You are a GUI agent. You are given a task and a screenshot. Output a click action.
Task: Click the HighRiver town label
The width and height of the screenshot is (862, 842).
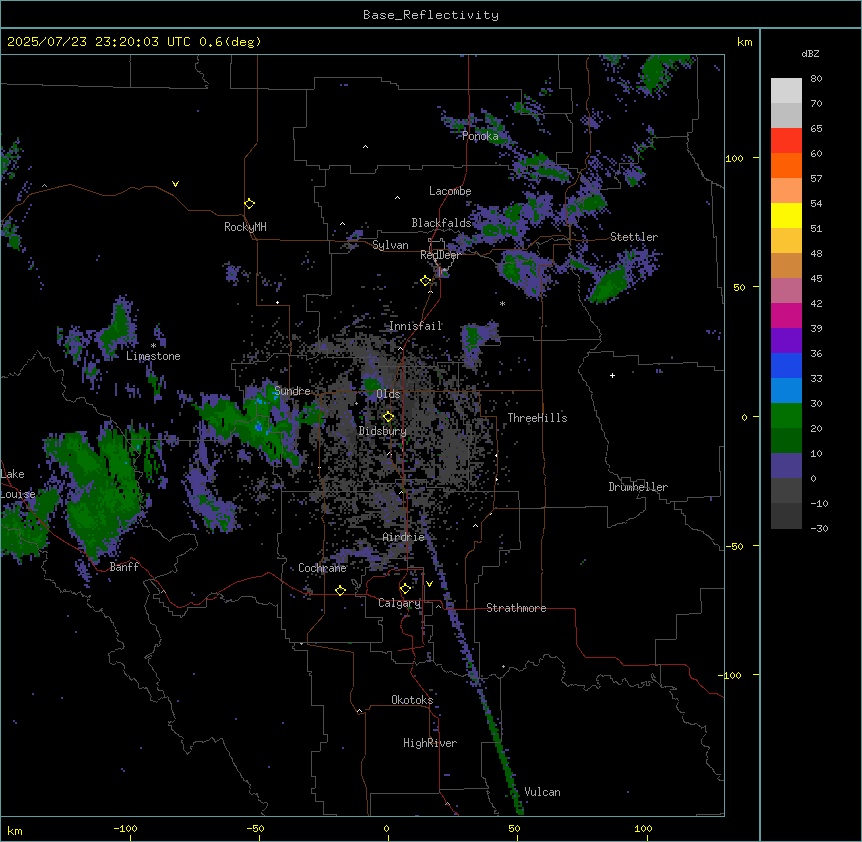[x=430, y=743]
